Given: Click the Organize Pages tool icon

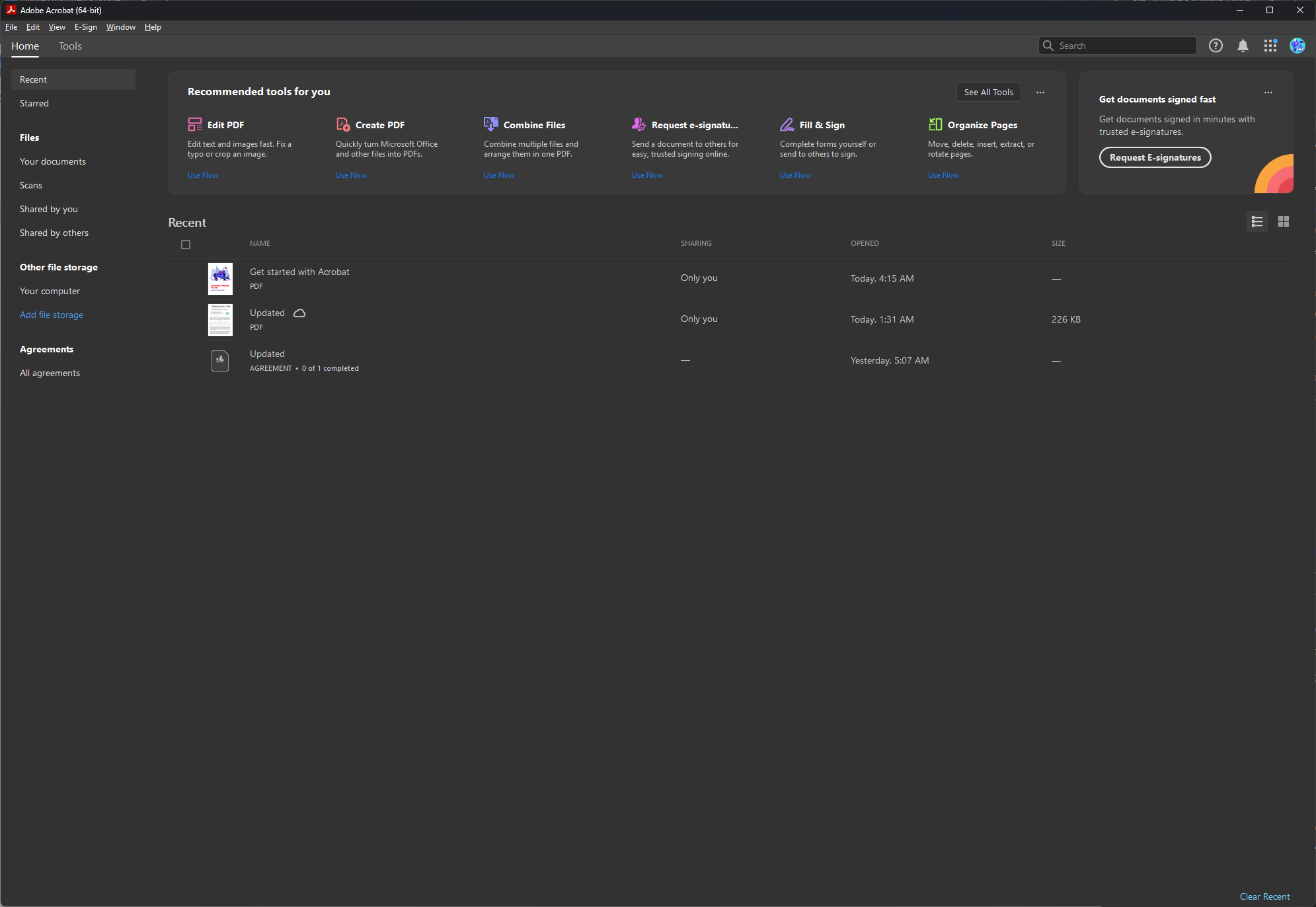Looking at the screenshot, I should click(x=935, y=124).
